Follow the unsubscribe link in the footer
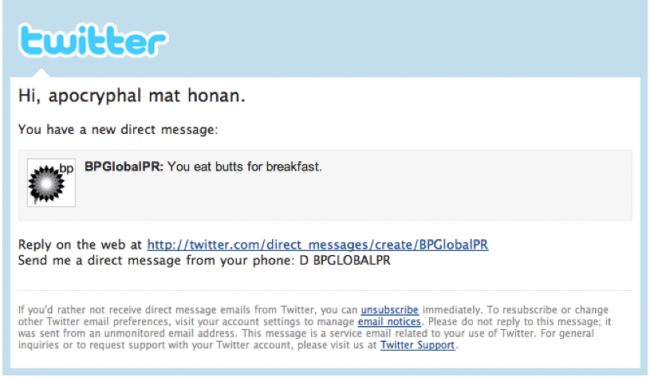Viewport: 650px width, 377px height. (x=390, y=310)
